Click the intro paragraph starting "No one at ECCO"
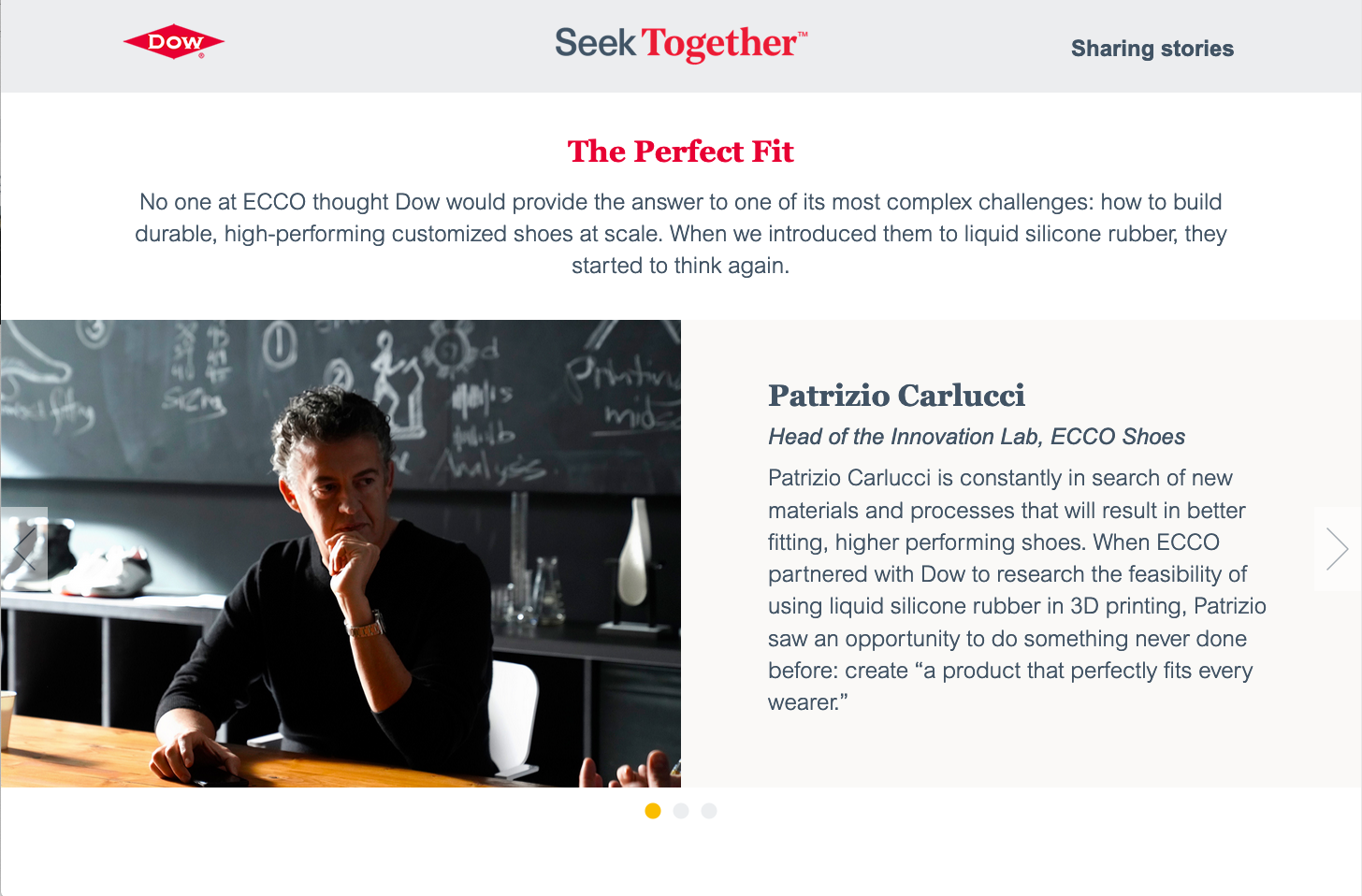Viewport: 1362px width, 896px height. pyautogui.click(x=680, y=234)
